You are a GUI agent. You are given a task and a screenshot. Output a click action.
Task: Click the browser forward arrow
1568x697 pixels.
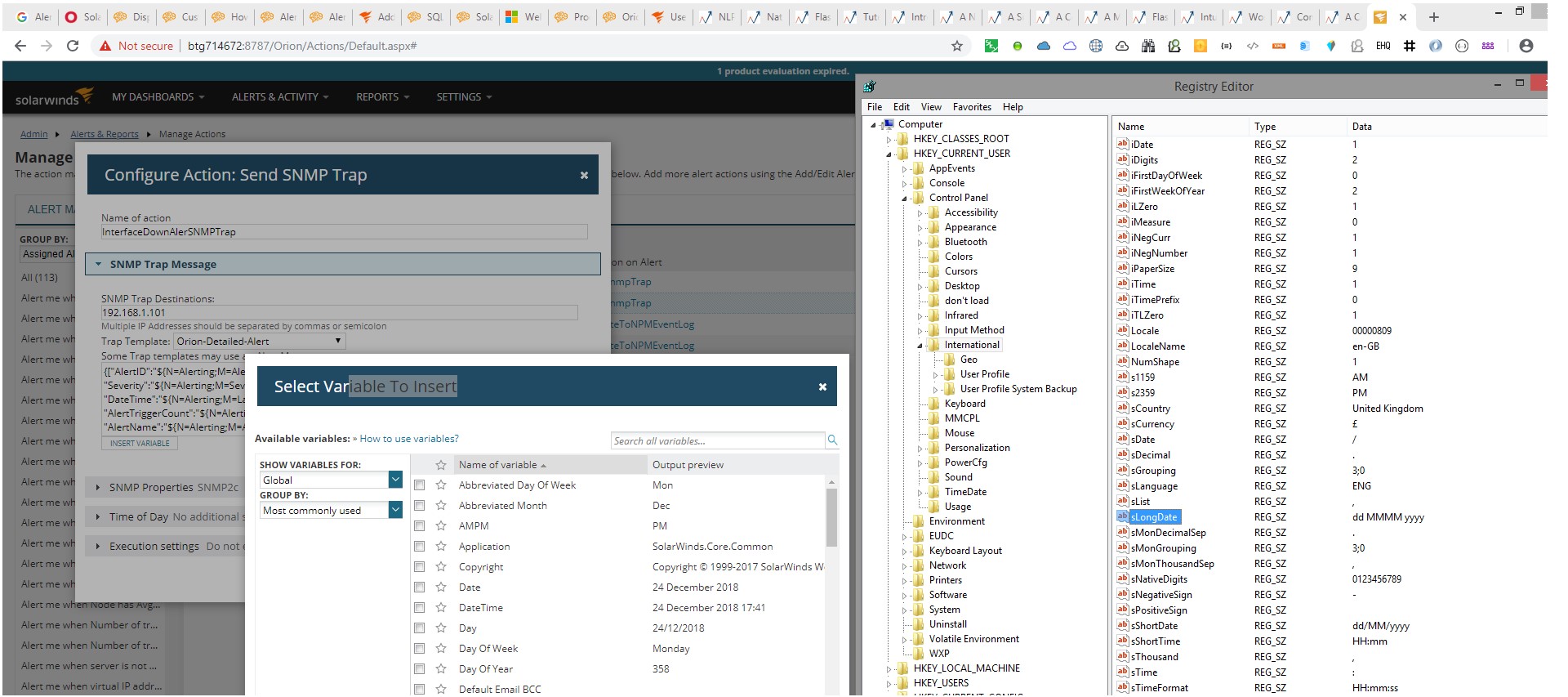(x=47, y=46)
